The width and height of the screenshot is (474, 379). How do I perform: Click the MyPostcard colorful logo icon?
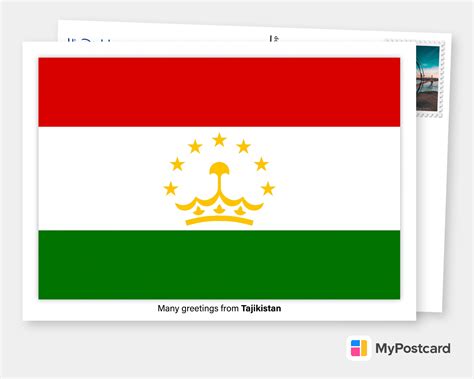359,348
